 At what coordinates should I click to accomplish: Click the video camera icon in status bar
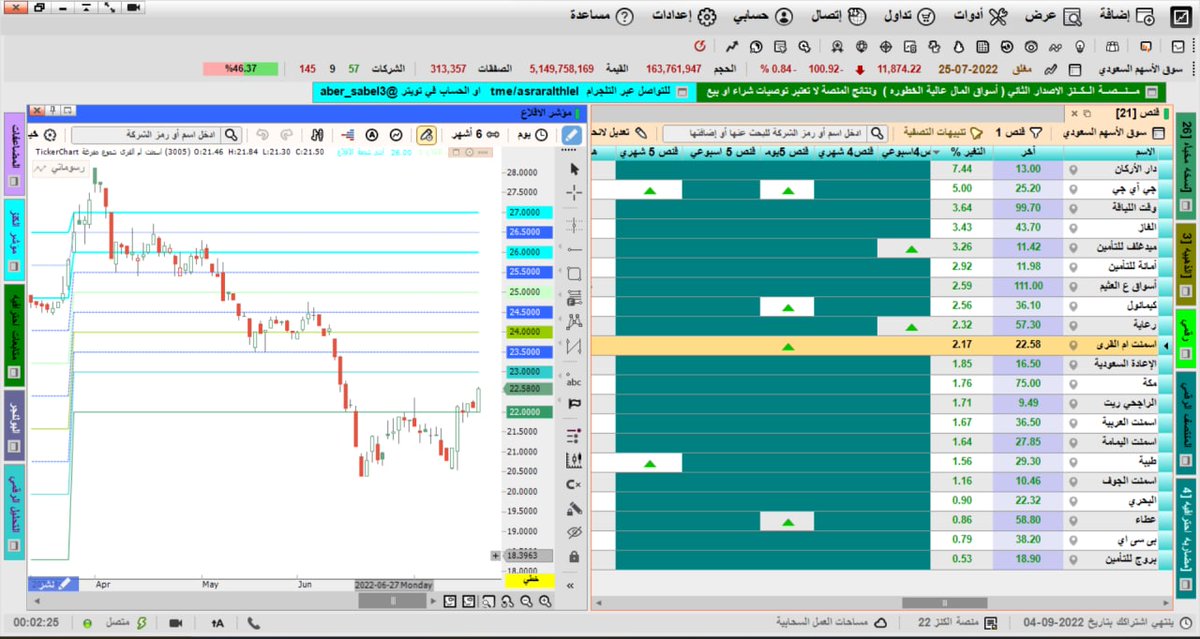[x=174, y=623]
